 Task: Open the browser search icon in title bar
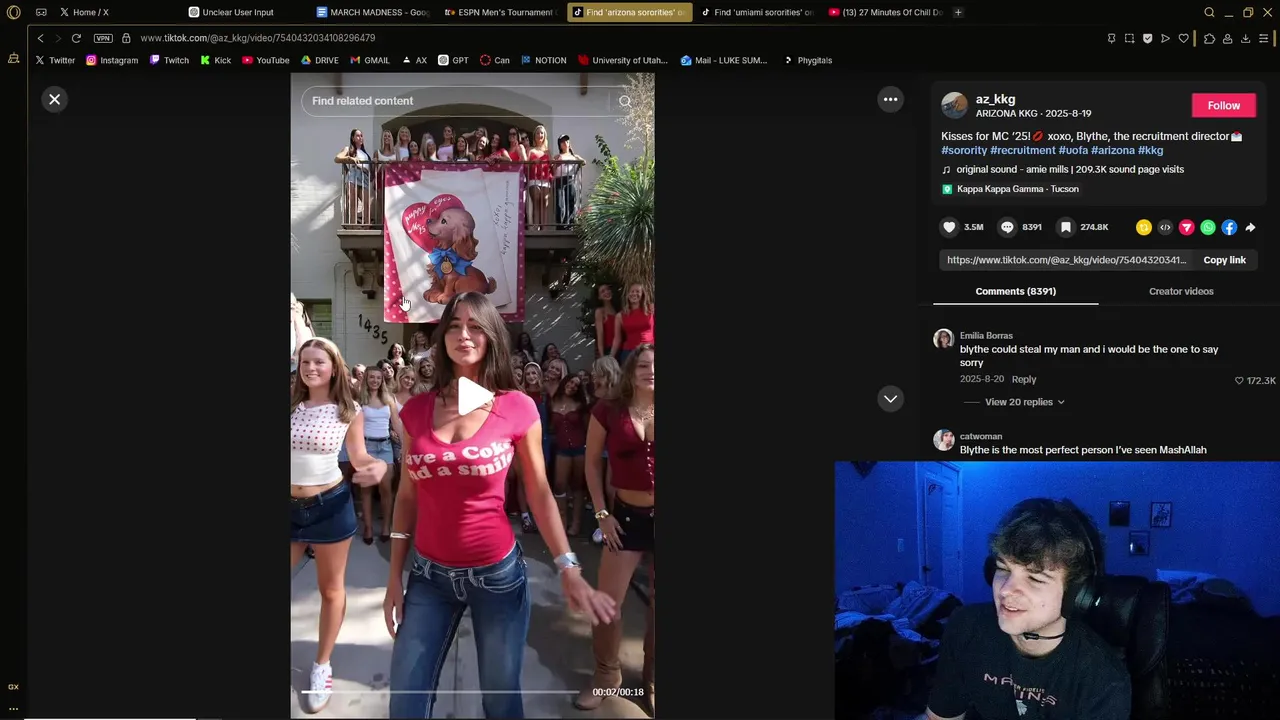pos(1209,12)
